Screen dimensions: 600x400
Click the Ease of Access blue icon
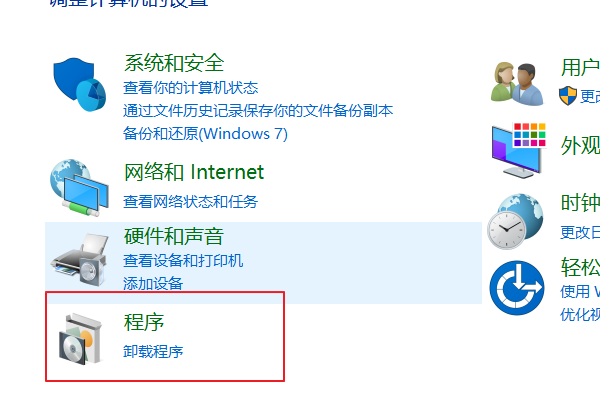[517, 288]
